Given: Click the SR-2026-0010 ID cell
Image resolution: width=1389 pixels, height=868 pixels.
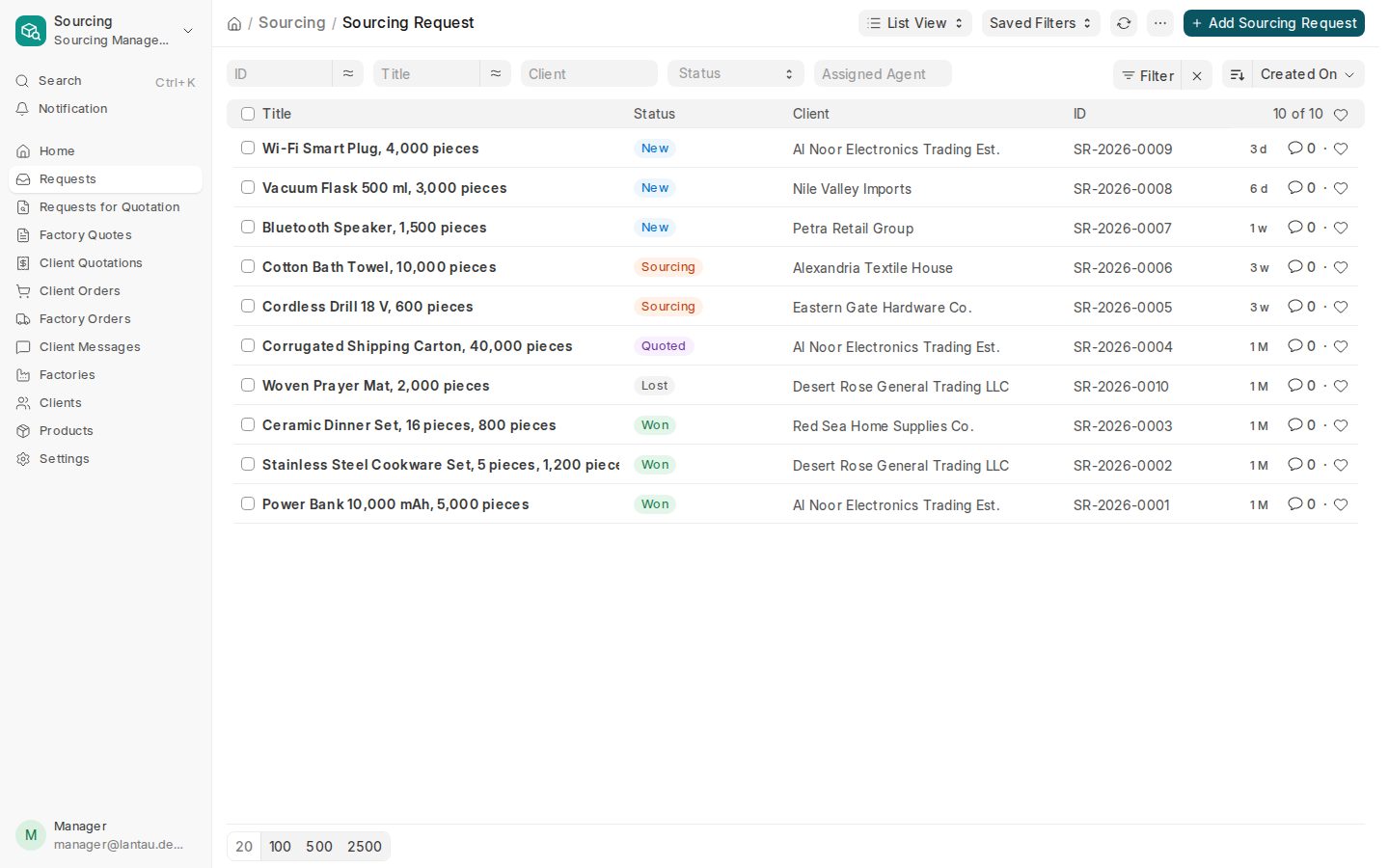Looking at the screenshot, I should coord(1121,387).
